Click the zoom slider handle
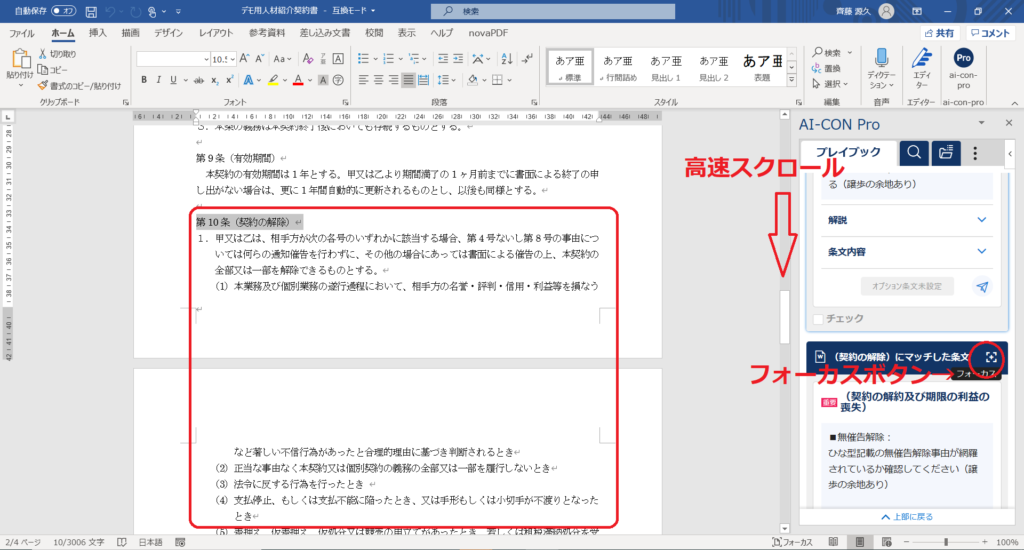The image size is (1024, 550). (946, 542)
